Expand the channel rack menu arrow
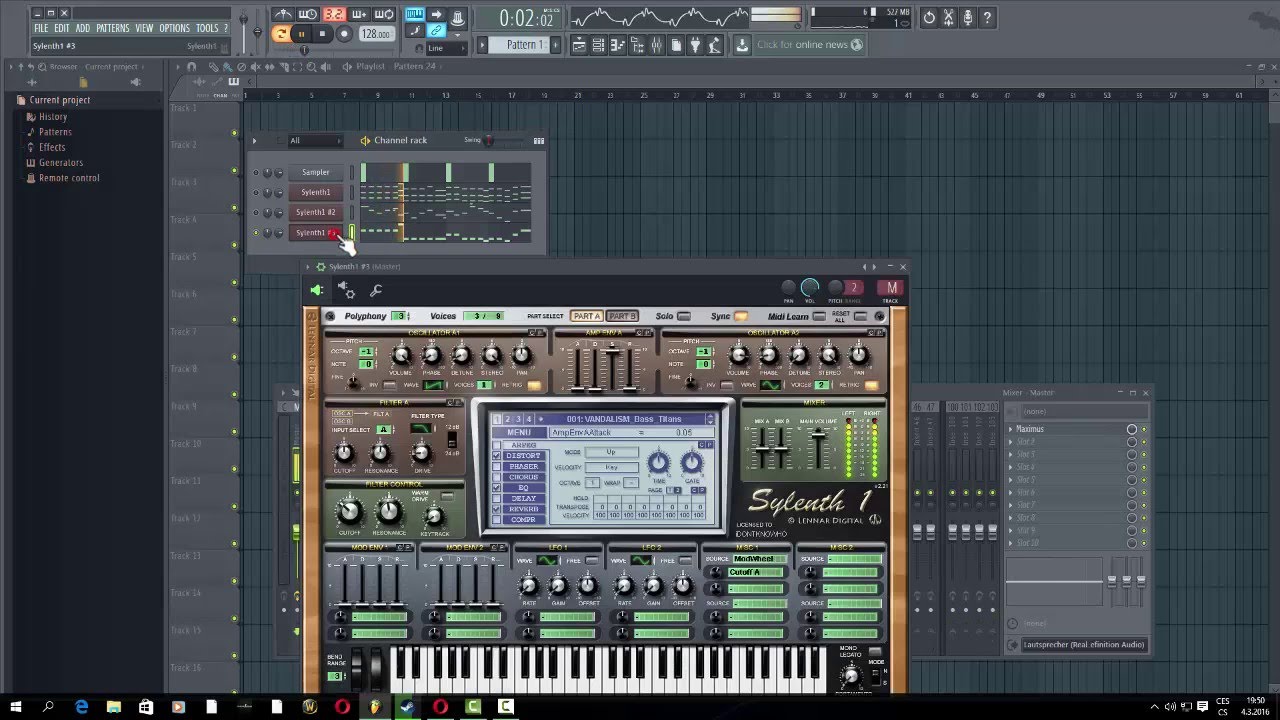The height and width of the screenshot is (720, 1280). pos(255,141)
